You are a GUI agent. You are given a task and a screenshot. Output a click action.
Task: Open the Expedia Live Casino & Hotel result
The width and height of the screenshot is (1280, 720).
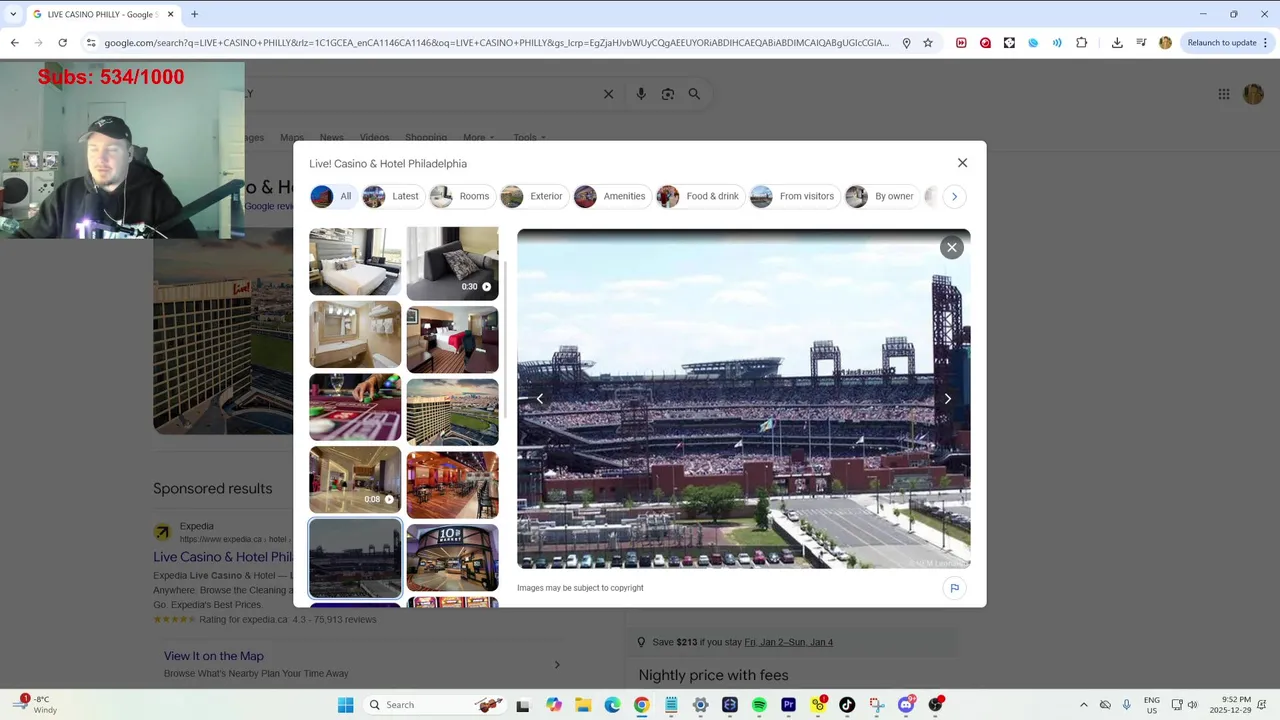(223, 557)
